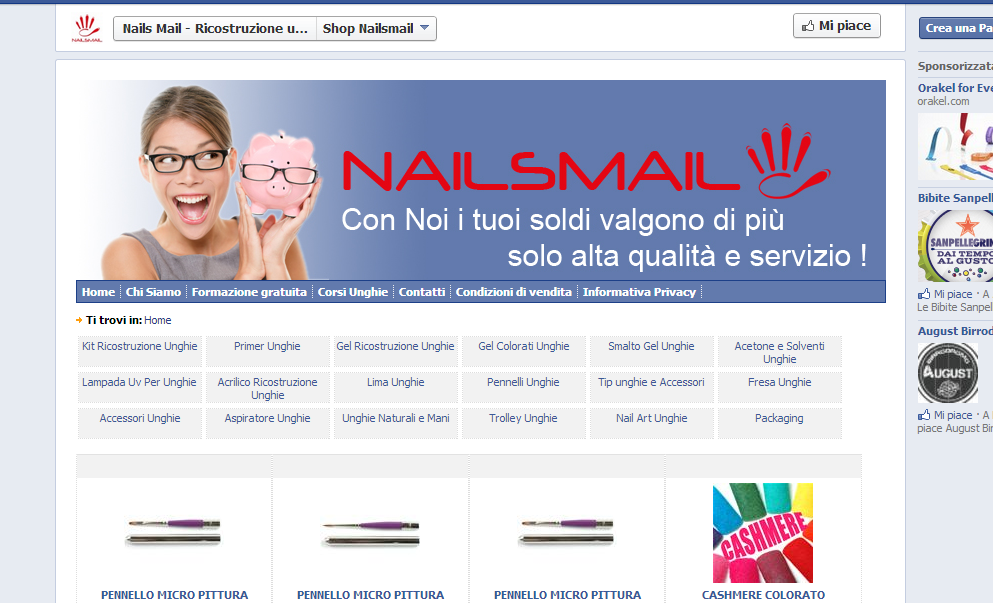Open Nail Art Unghie category
The width and height of the screenshot is (993, 603).
652,419
